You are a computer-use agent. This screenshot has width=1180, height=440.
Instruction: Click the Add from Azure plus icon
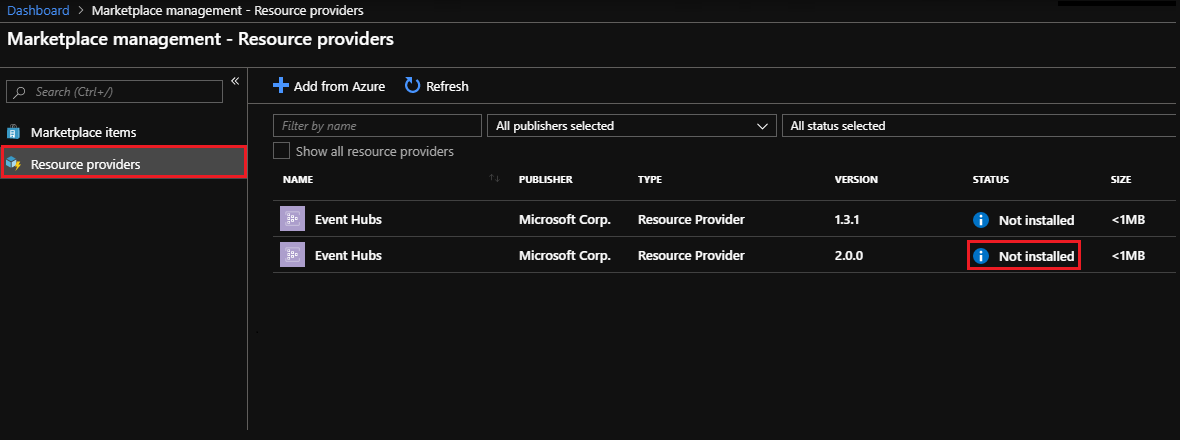pos(281,86)
